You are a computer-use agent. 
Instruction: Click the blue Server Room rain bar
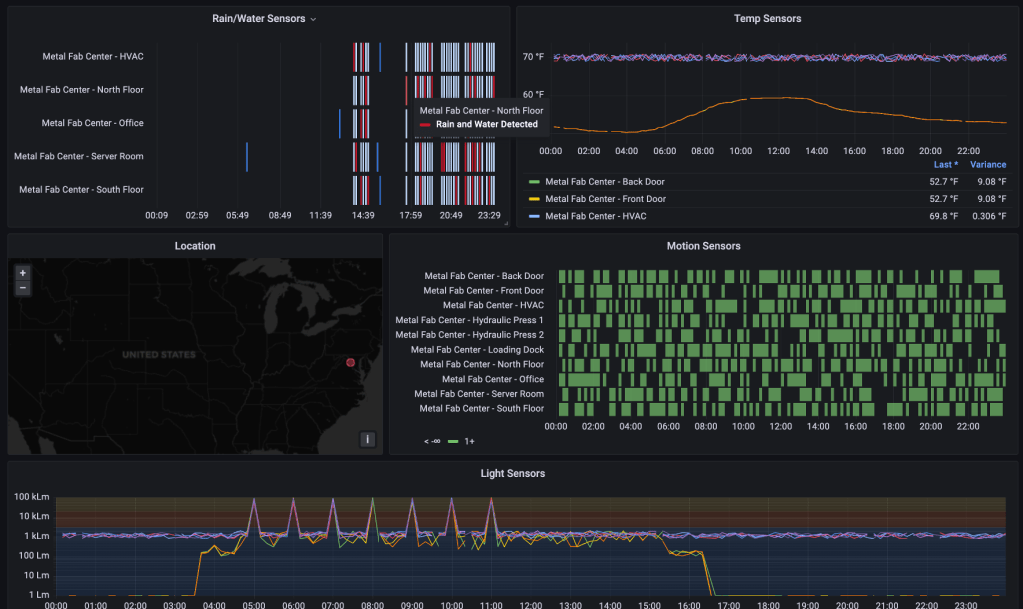247,157
